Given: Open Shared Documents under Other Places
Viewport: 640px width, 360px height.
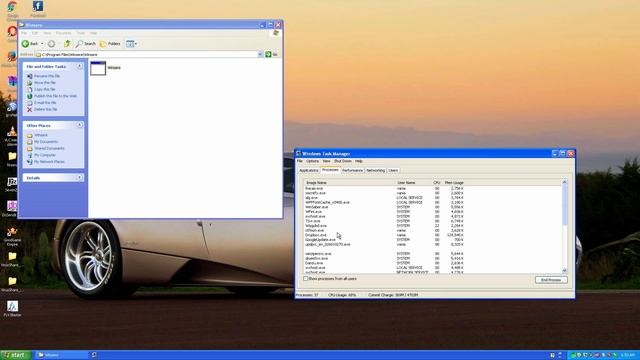Looking at the screenshot, I should click(49, 148).
